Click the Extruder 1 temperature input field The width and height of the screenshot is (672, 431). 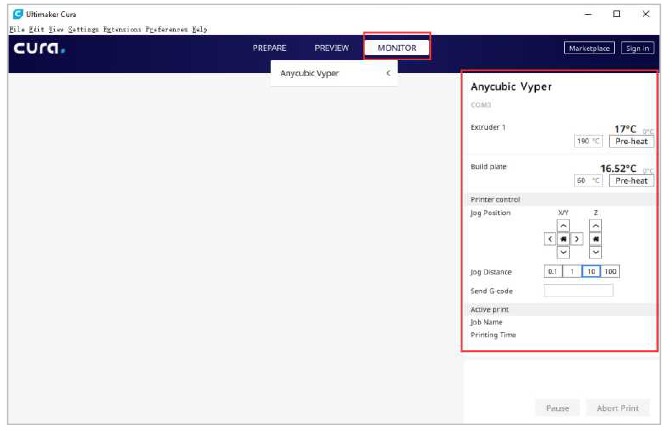[588, 141]
